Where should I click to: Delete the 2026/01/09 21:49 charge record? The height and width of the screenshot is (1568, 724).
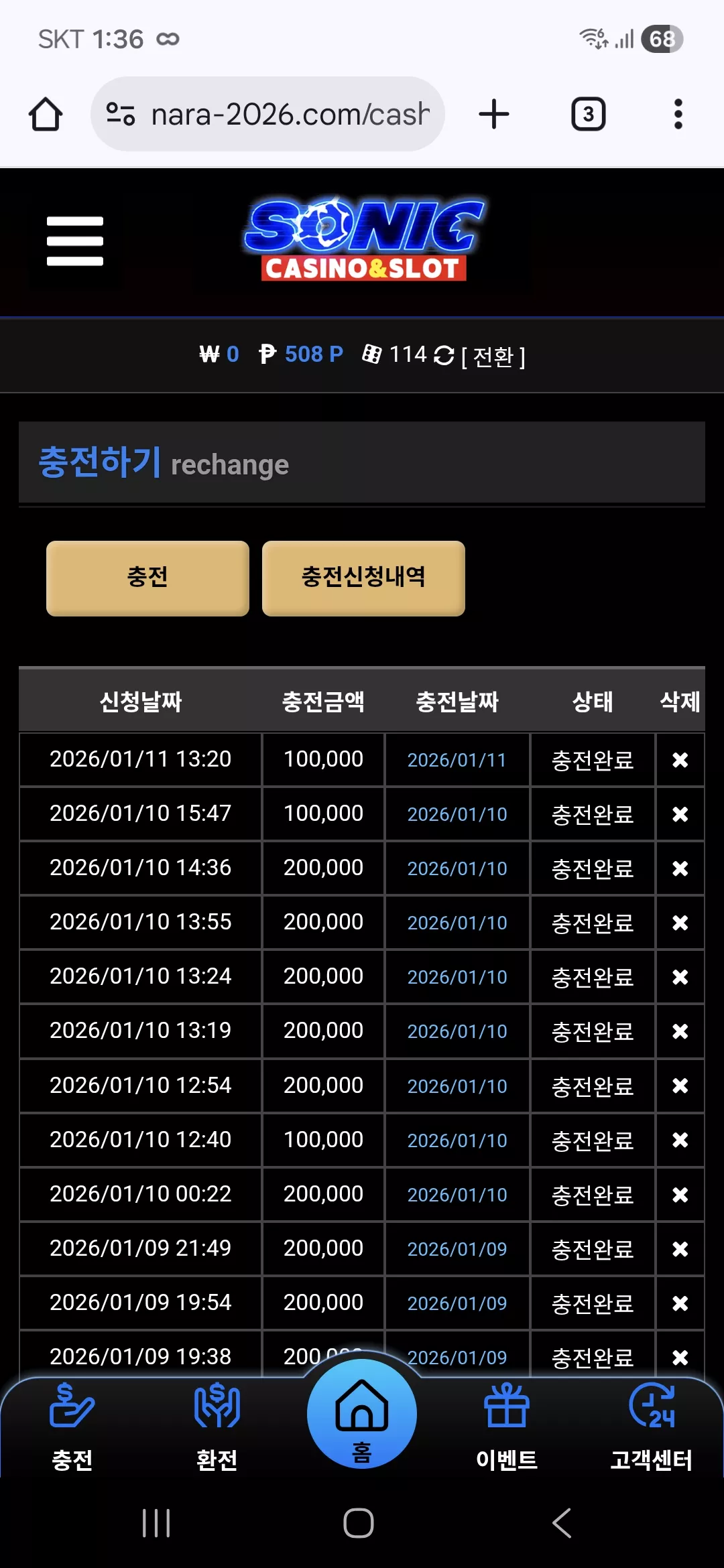click(680, 1249)
